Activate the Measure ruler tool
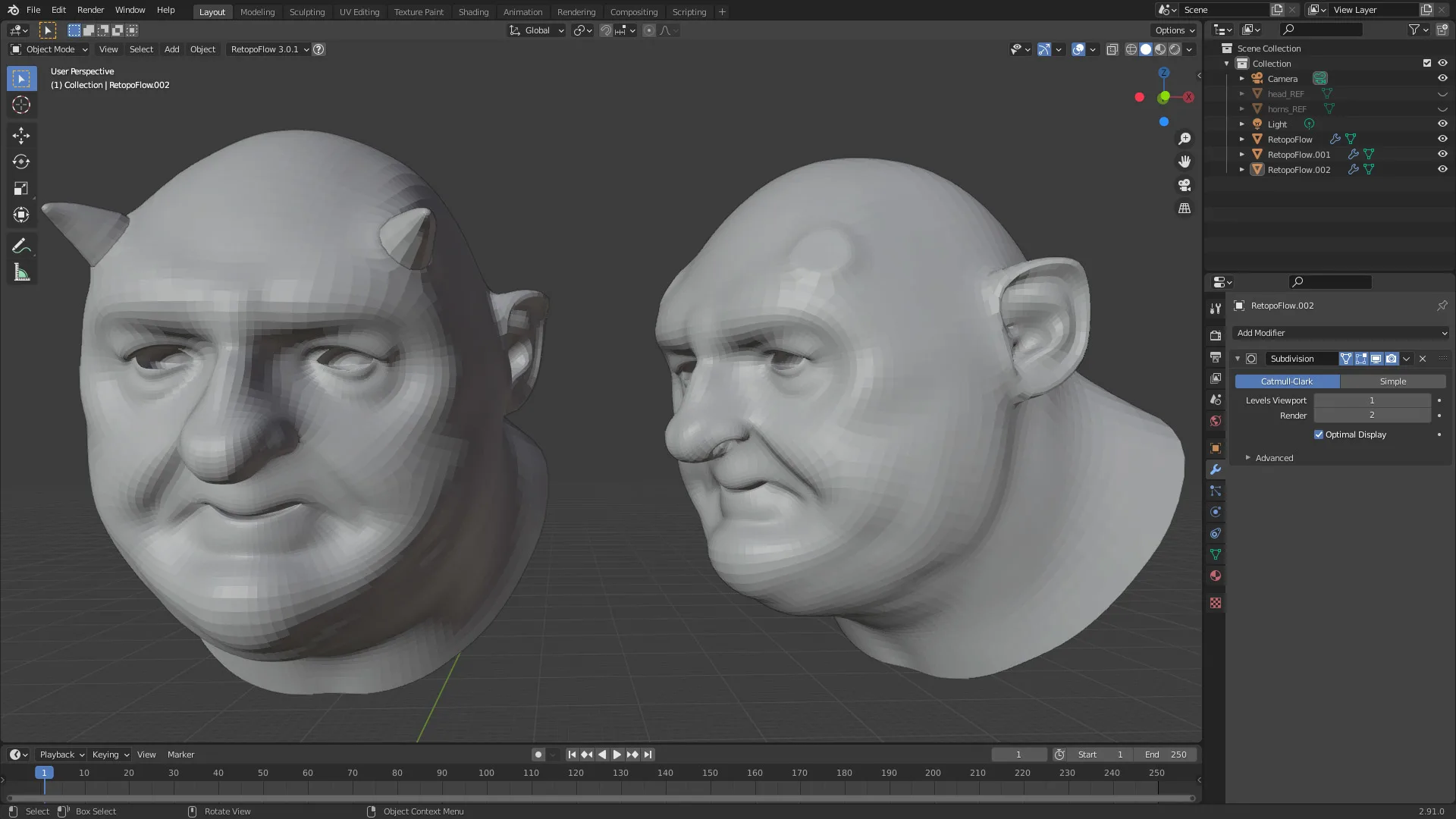1456x819 pixels. [21, 273]
